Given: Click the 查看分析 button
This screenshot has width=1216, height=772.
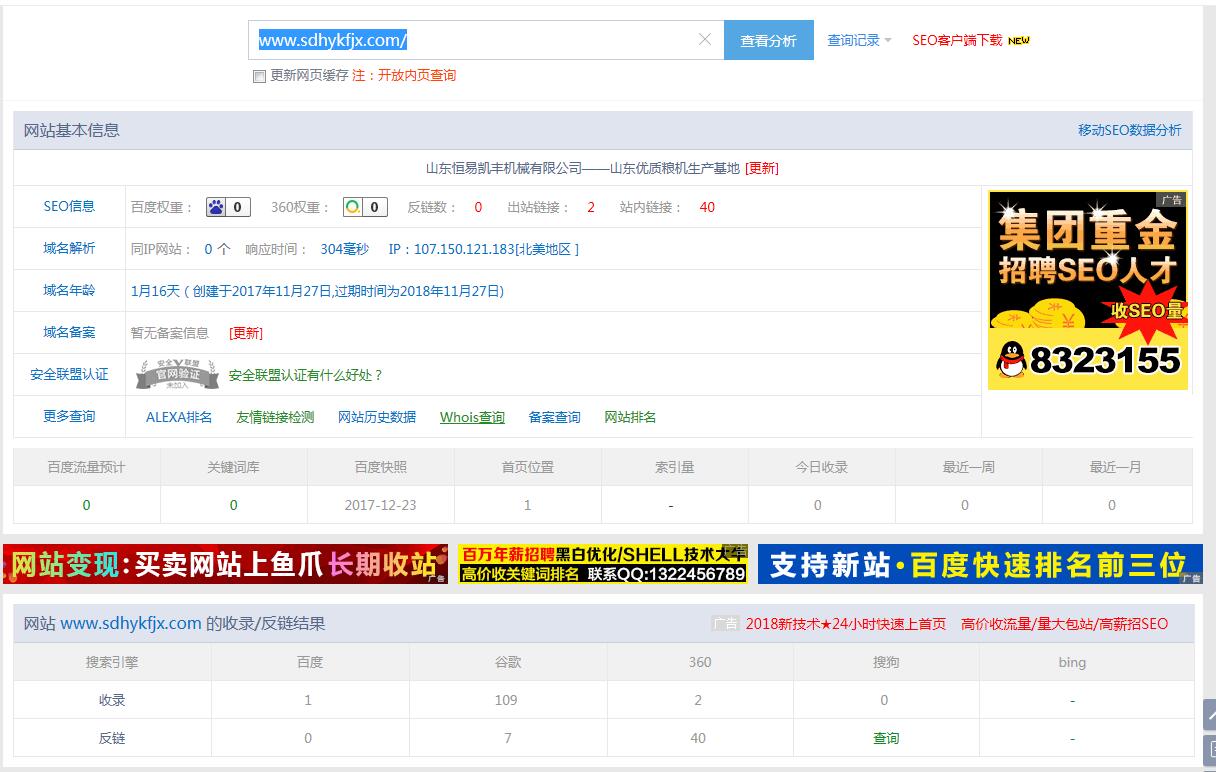Looking at the screenshot, I should point(768,40).
